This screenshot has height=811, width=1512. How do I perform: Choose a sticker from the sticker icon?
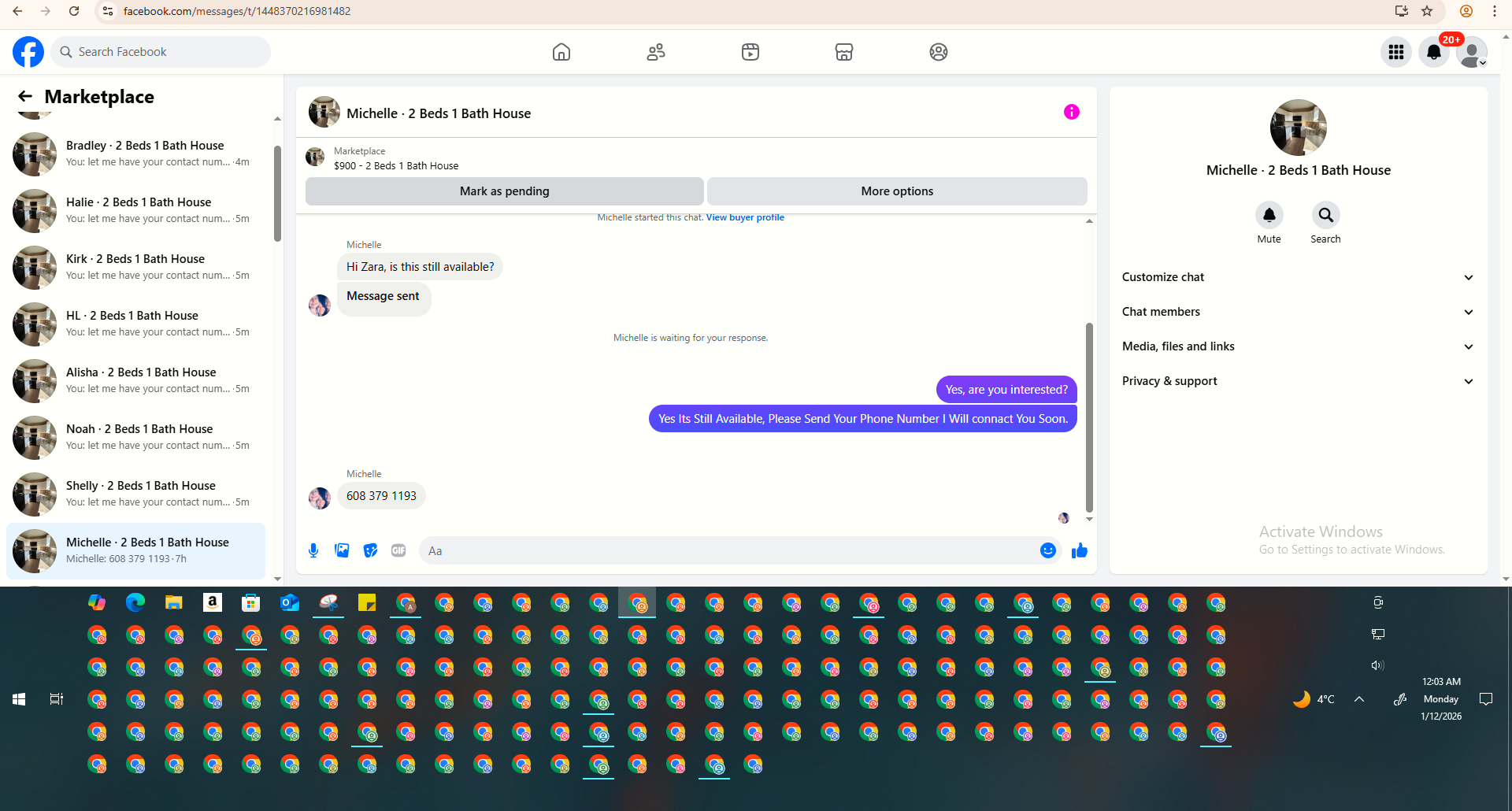370,550
